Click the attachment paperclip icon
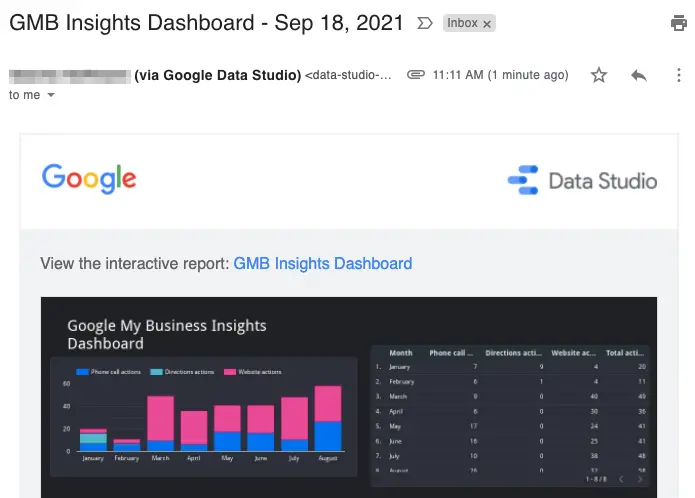This screenshot has width=695, height=498. click(416, 74)
